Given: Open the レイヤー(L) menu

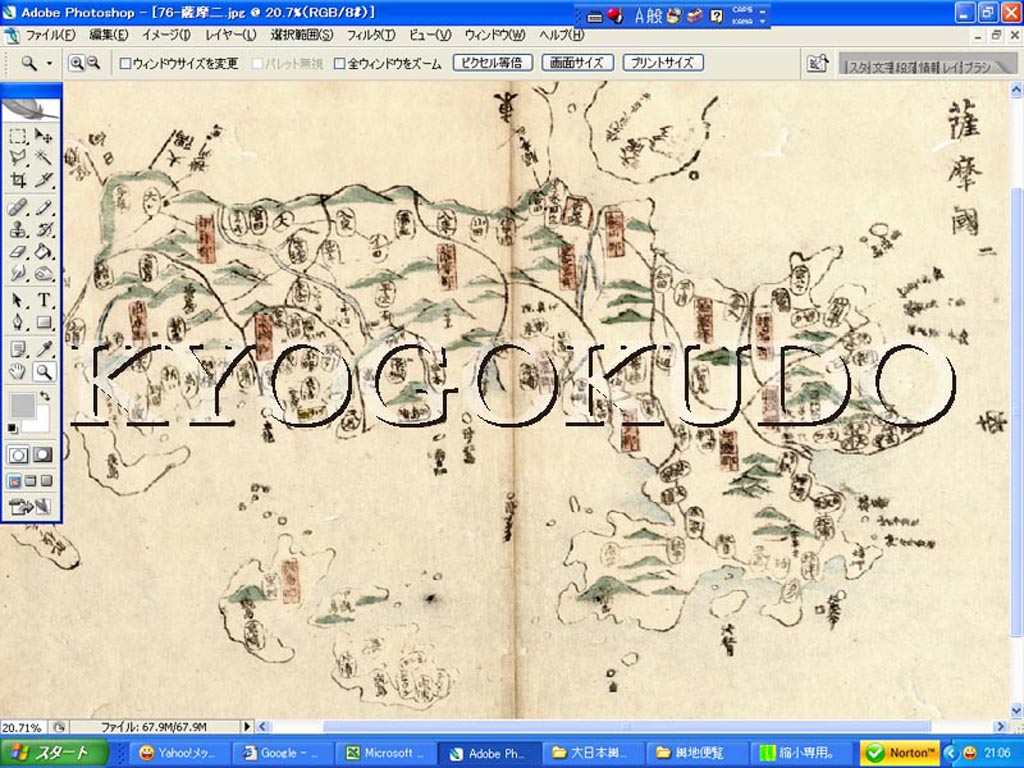Looking at the screenshot, I should click(x=231, y=35).
